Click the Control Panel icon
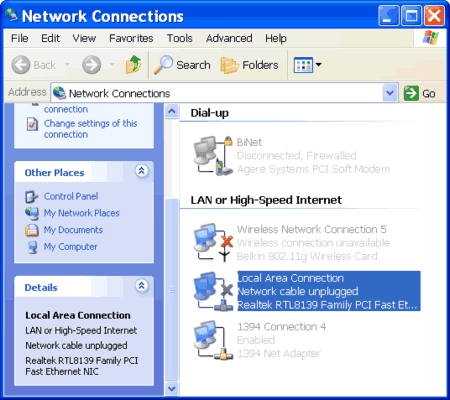 pyautogui.click(x=32, y=197)
